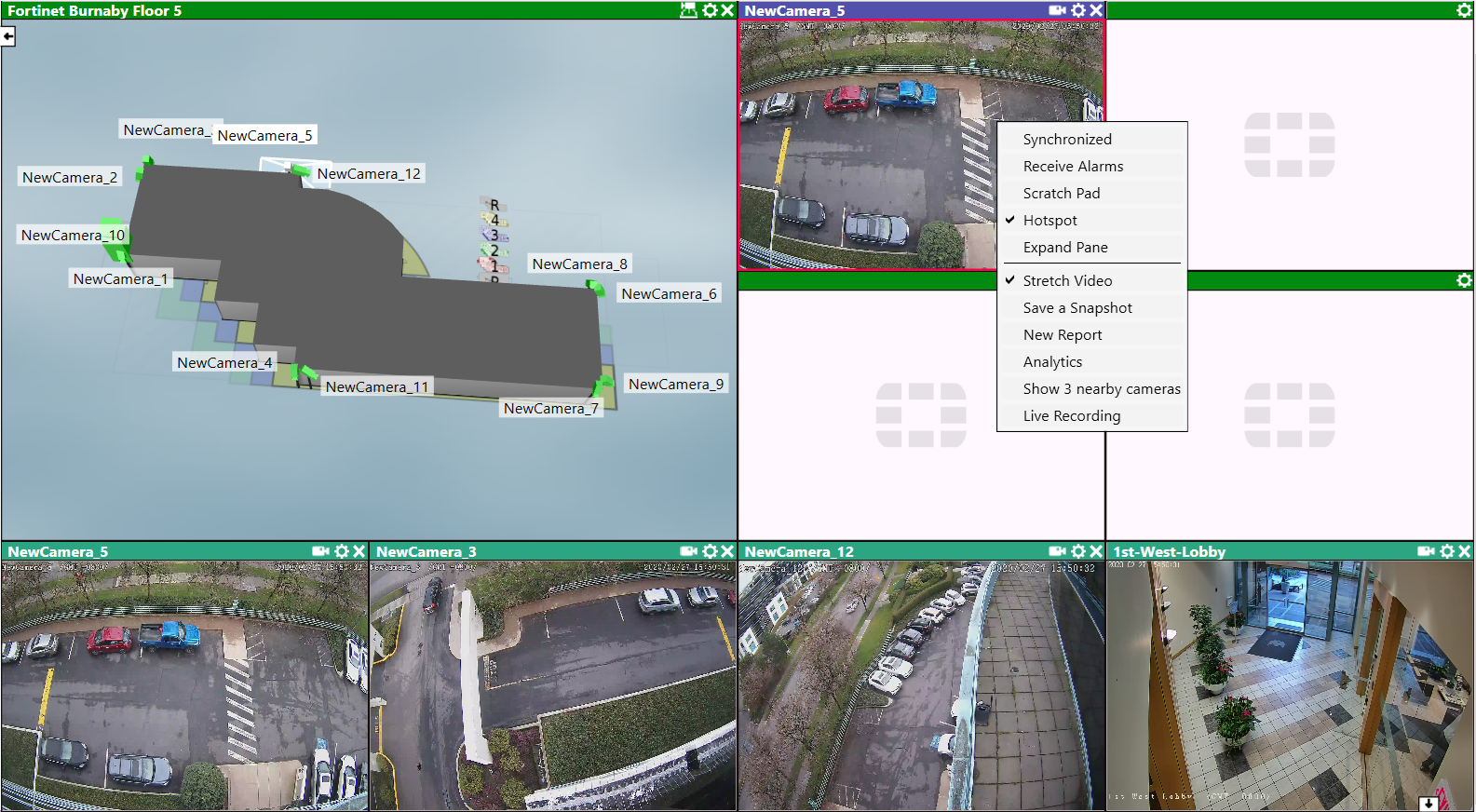The image size is (1476, 812).
Task: Switch to level 3 in map floor selector
Action: click(x=494, y=236)
